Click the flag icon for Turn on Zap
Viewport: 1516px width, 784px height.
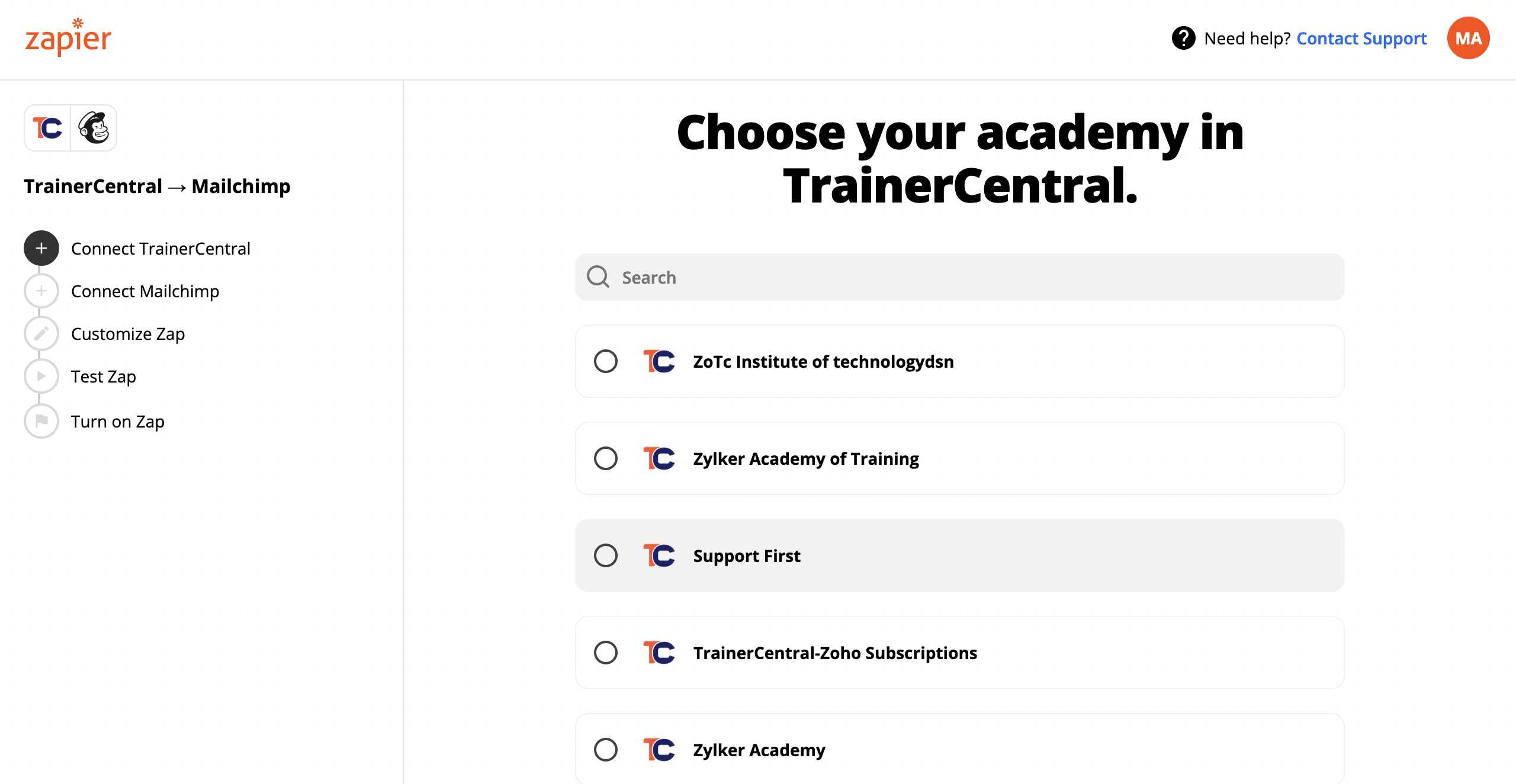coord(41,421)
